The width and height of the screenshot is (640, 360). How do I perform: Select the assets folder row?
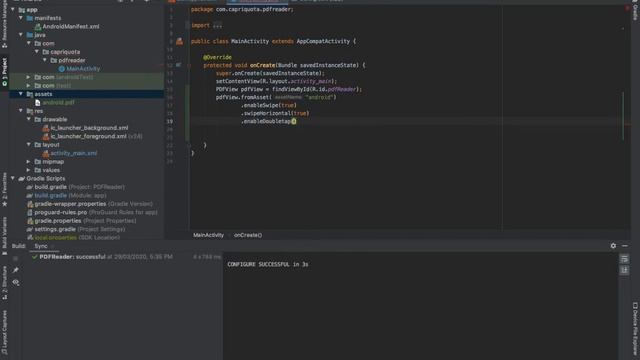87,94
